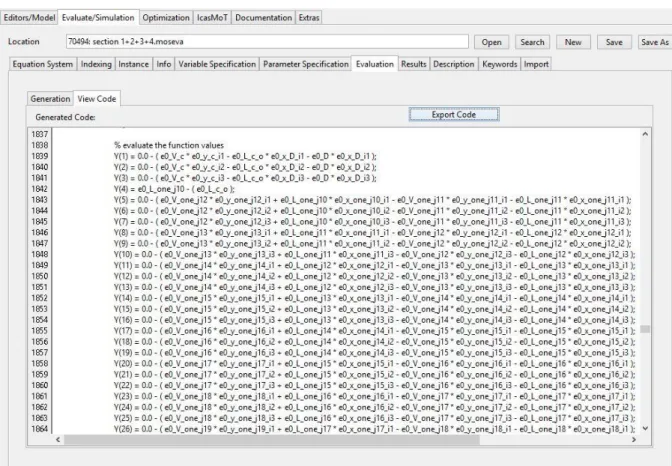Click code line starting with Y(26)

pyautogui.click(x=375, y=429)
